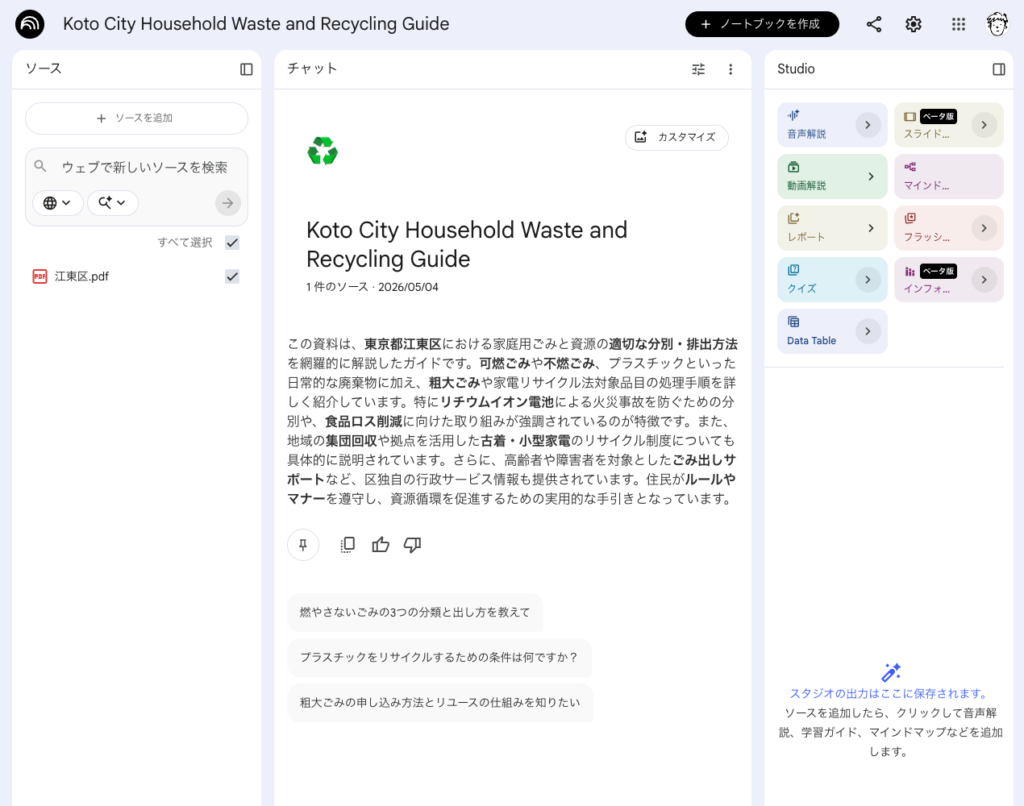Click the ウェブで新しいソースを検索 field

coord(144,167)
